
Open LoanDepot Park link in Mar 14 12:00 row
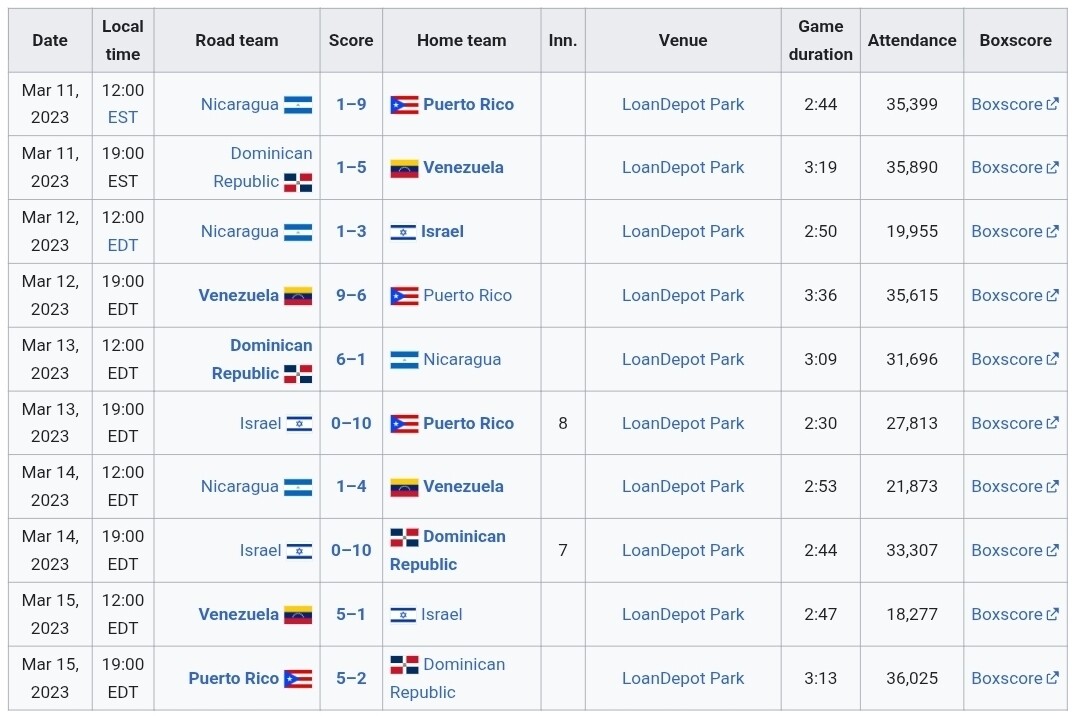pyautogui.click(x=683, y=486)
